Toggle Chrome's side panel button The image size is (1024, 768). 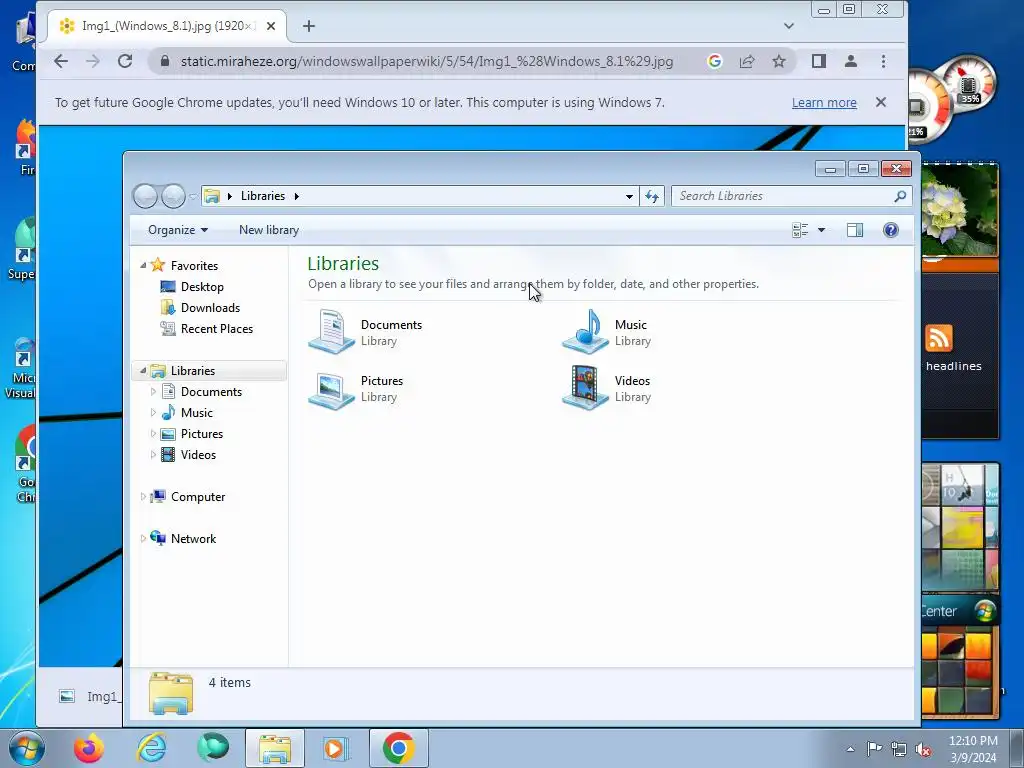(818, 61)
